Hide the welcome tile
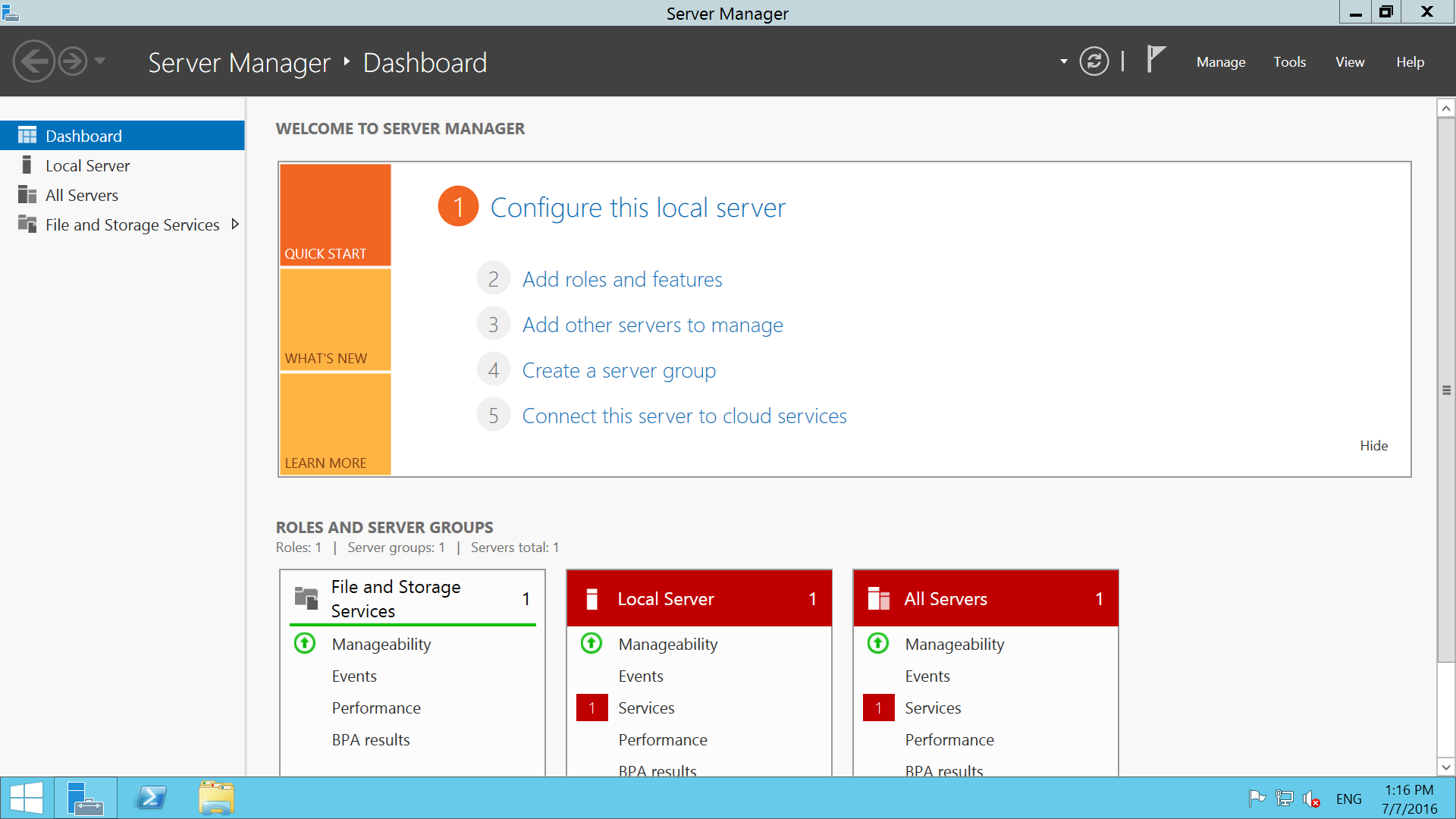This screenshot has height=819, width=1456. [x=1373, y=446]
